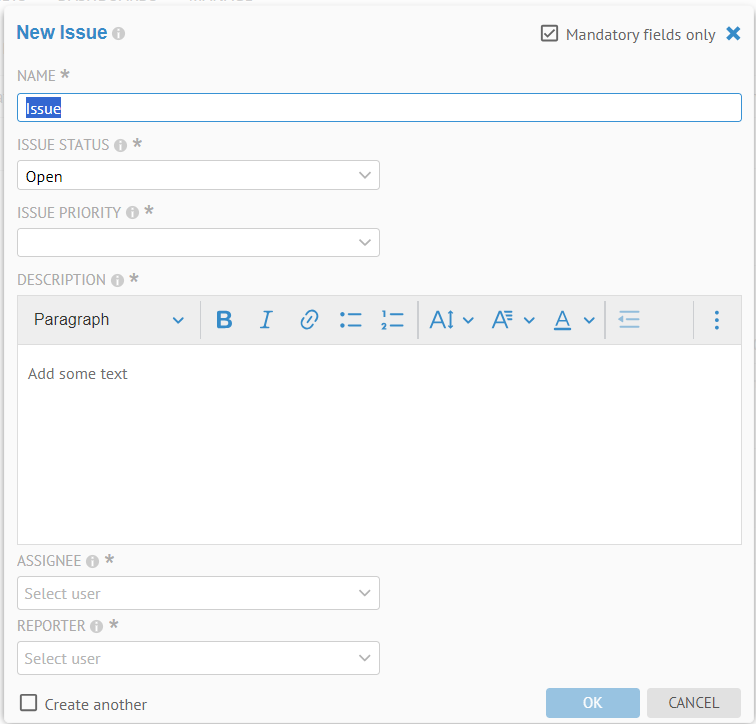The height and width of the screenshot is (724, 756).
Task: Add a numbered list
Action: click(392, 320)
